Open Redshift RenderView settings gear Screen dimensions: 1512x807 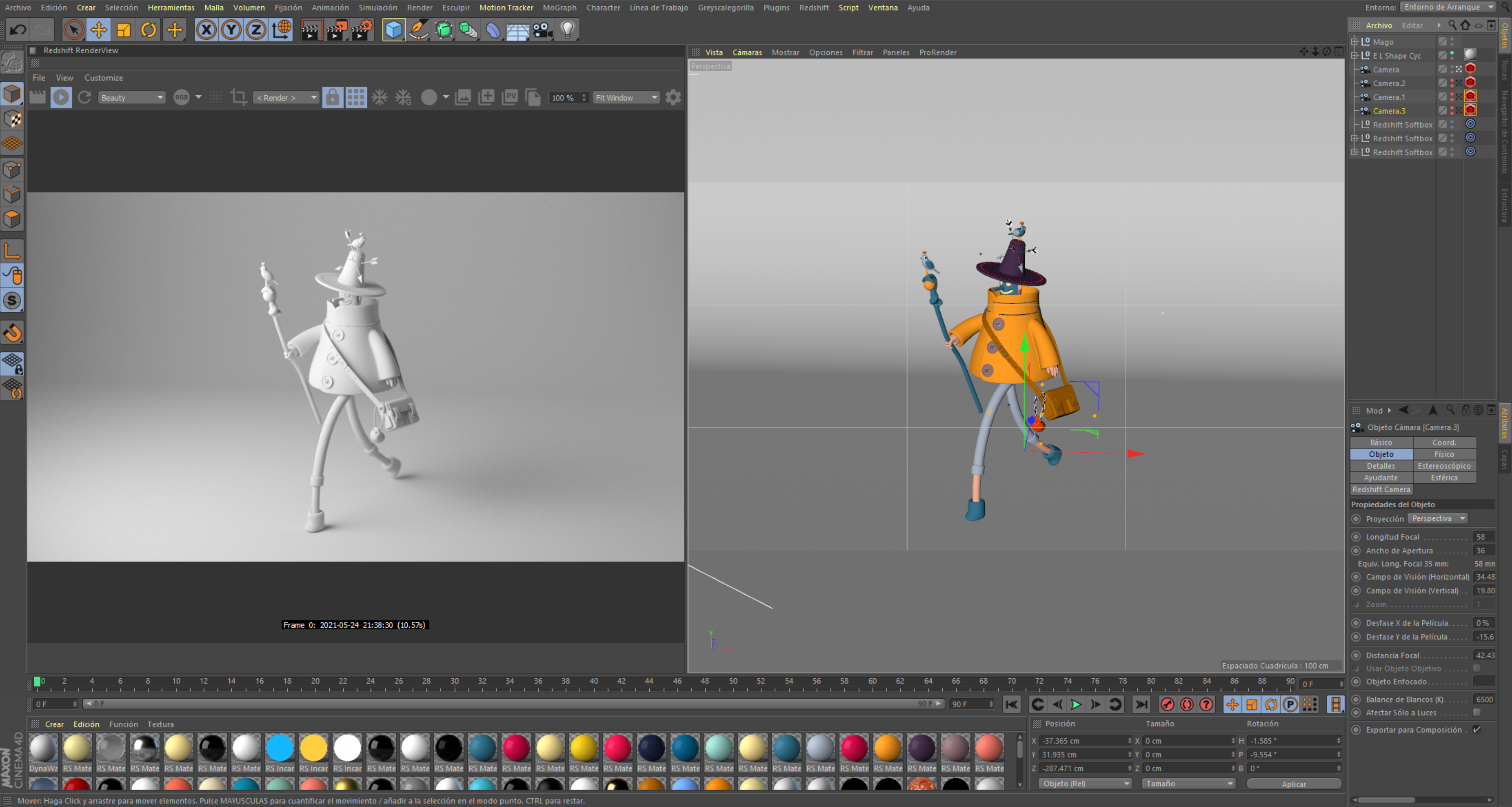(673, 97)
